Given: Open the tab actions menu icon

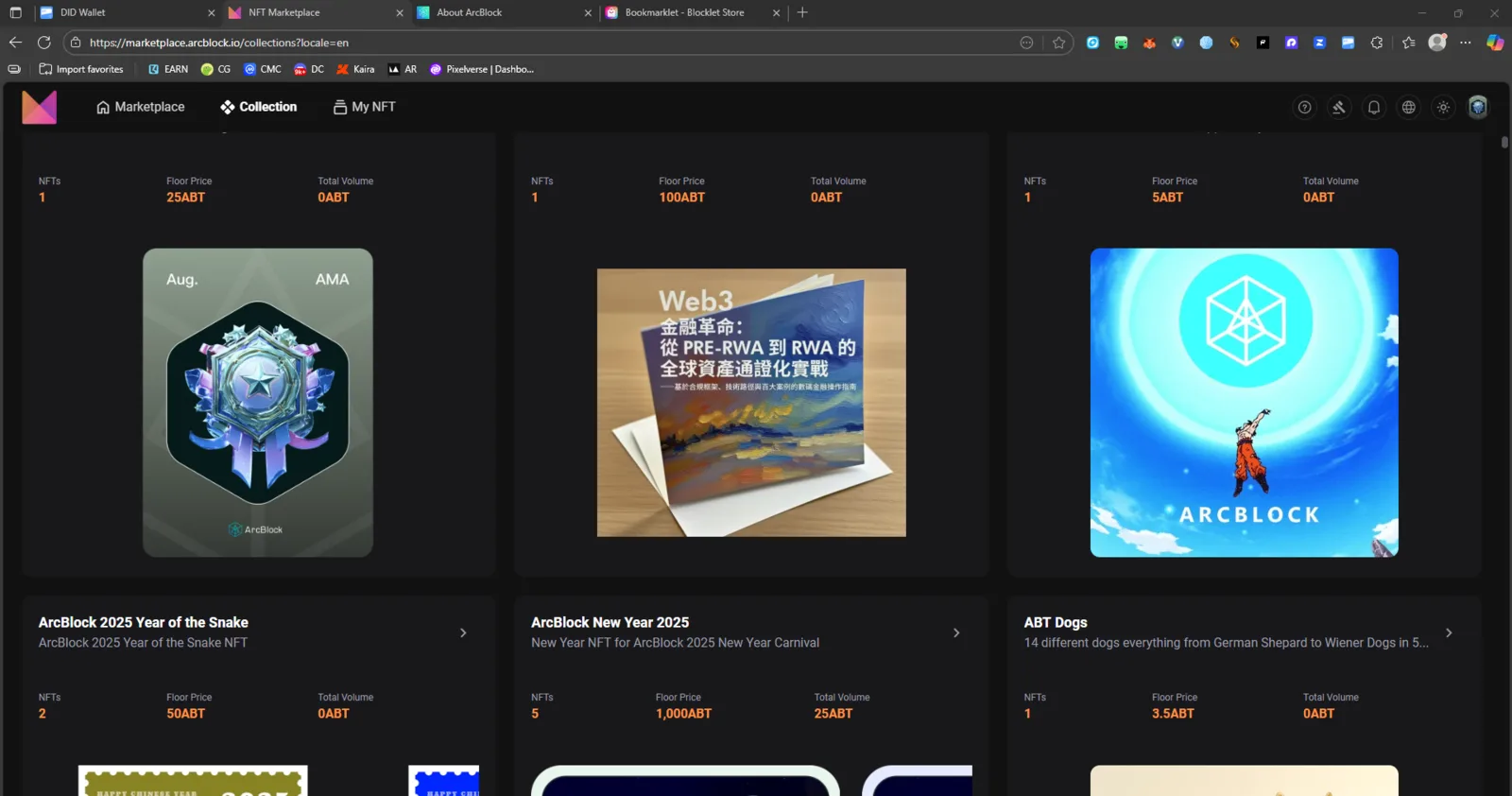Looking at the screenshot, I should point(15,12).
